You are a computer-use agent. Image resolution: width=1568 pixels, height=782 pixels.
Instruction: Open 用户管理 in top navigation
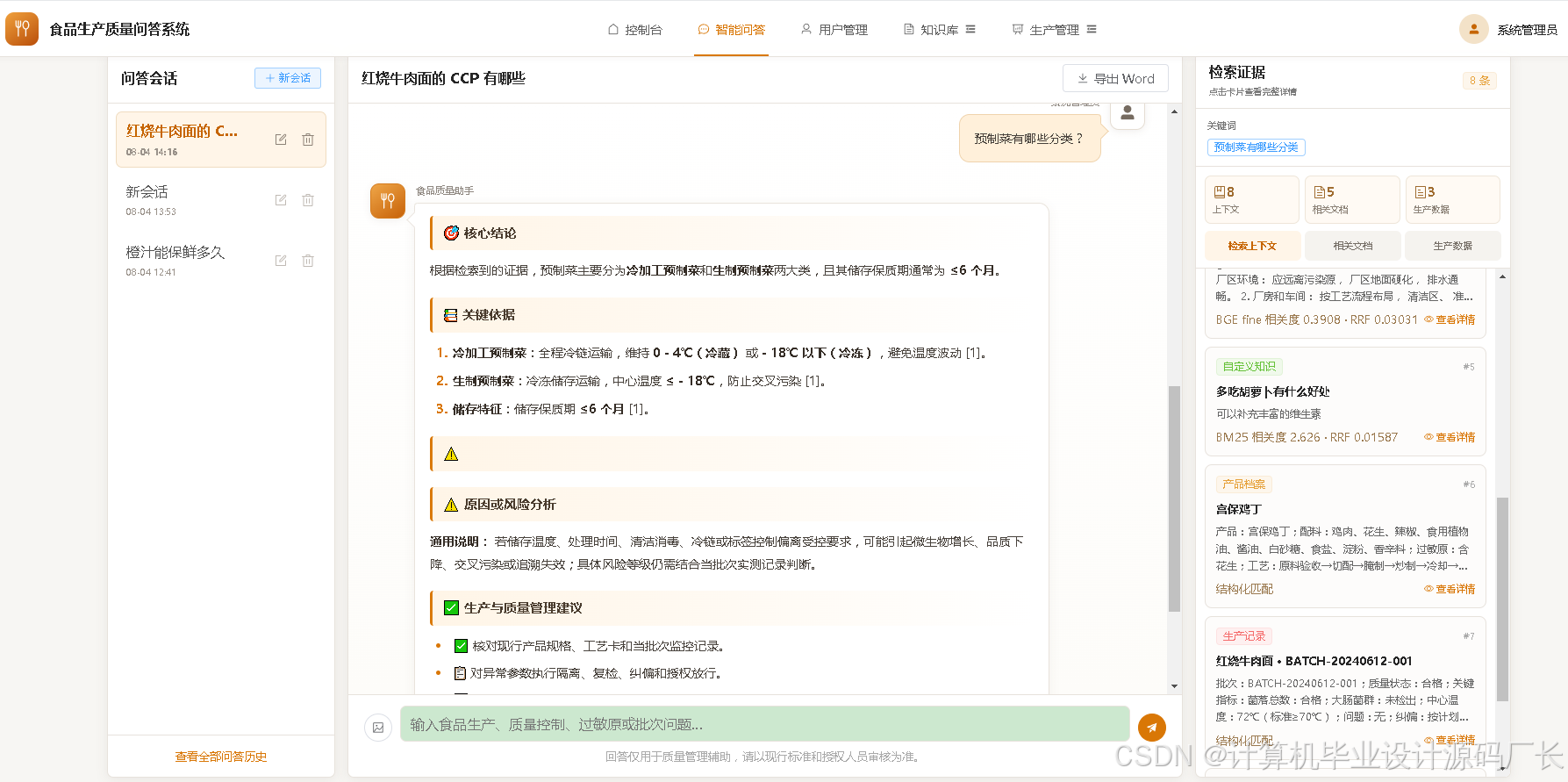point(834,30)
